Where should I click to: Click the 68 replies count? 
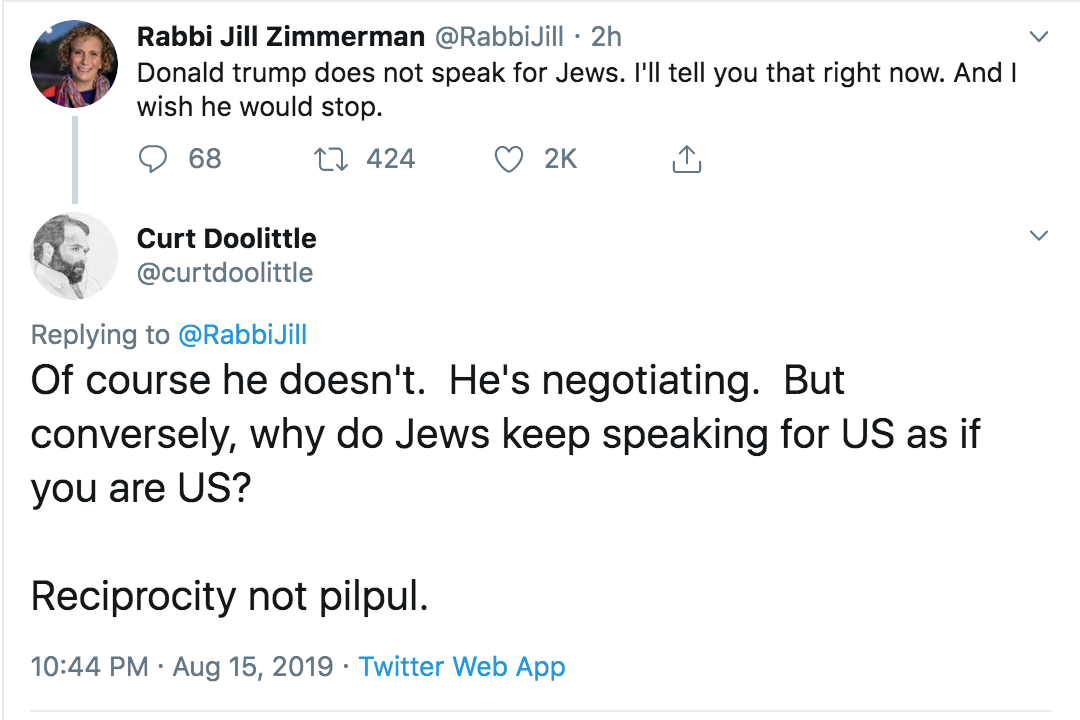pos(205,159)
